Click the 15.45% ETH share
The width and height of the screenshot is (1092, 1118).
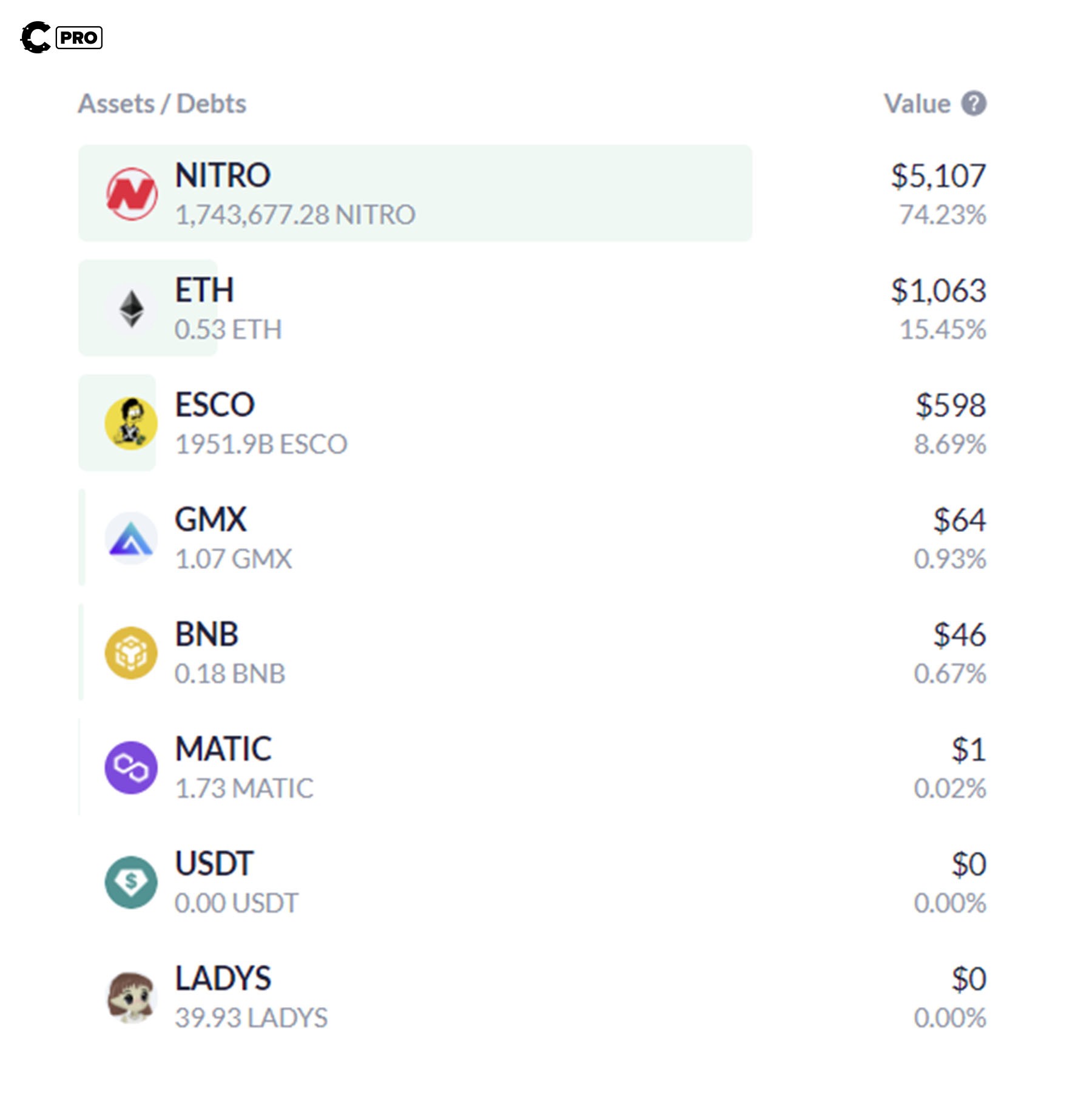tap(942, 329)
